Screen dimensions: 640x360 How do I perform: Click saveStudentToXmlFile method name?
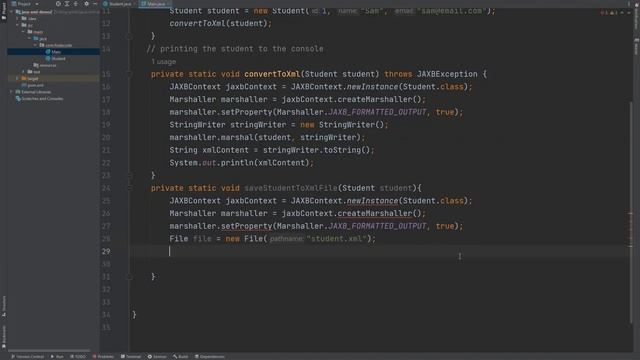tap(291, 188)
